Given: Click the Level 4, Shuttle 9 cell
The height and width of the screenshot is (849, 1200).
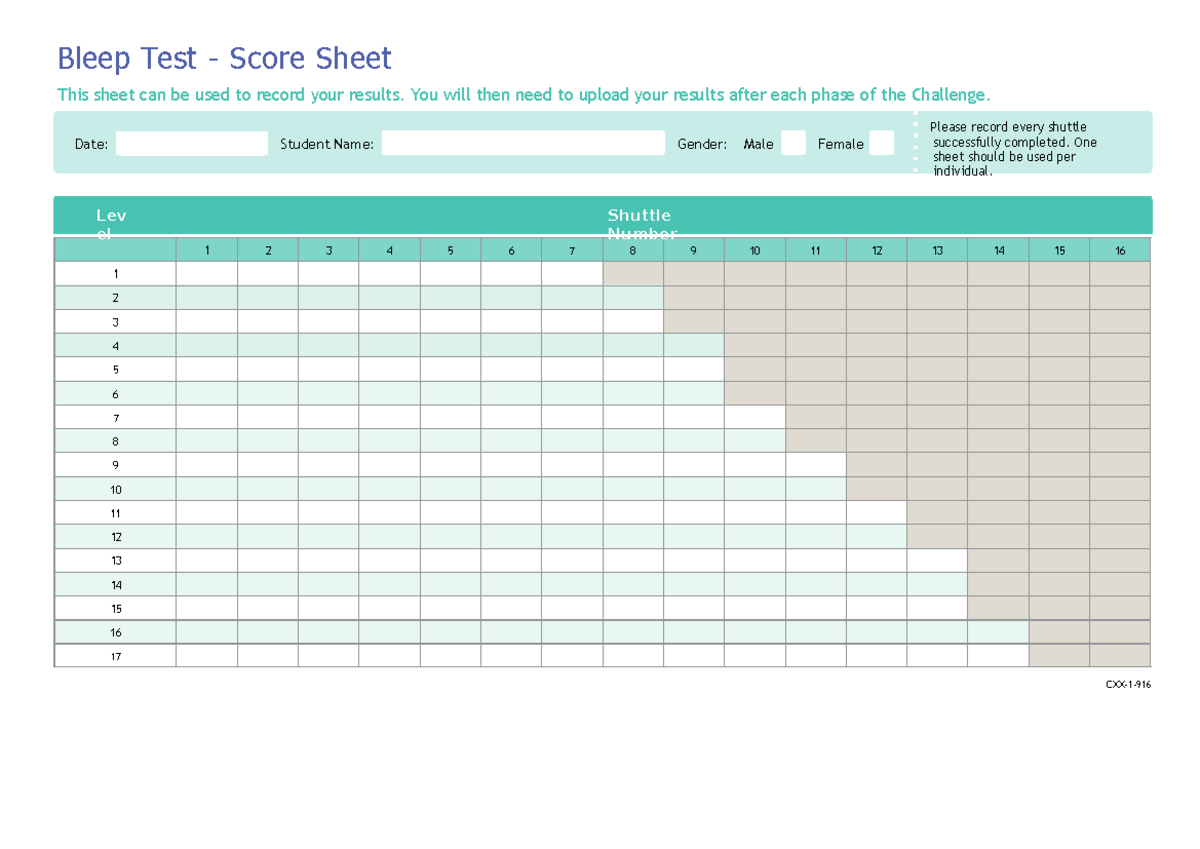Looking at the screenshot, I should tap(694, 346).
